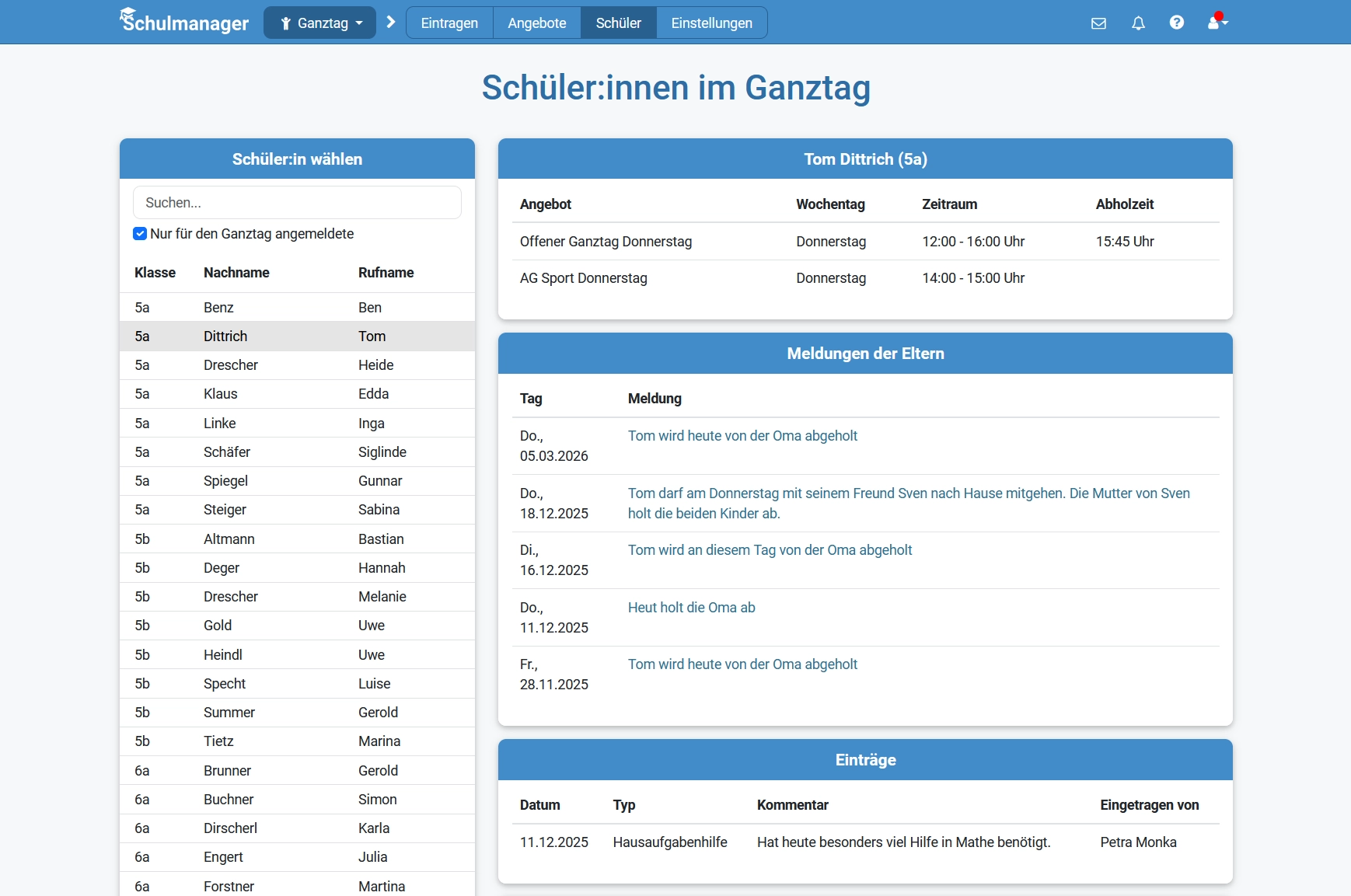Click the 'Tom Dittrich (5a)' panel header
The height and width of the screenshot is (896, 1351).
[x=865, y=159]
